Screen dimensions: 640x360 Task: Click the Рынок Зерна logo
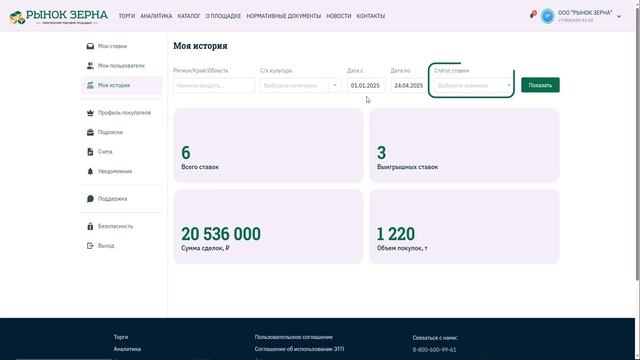coord(58,17)
